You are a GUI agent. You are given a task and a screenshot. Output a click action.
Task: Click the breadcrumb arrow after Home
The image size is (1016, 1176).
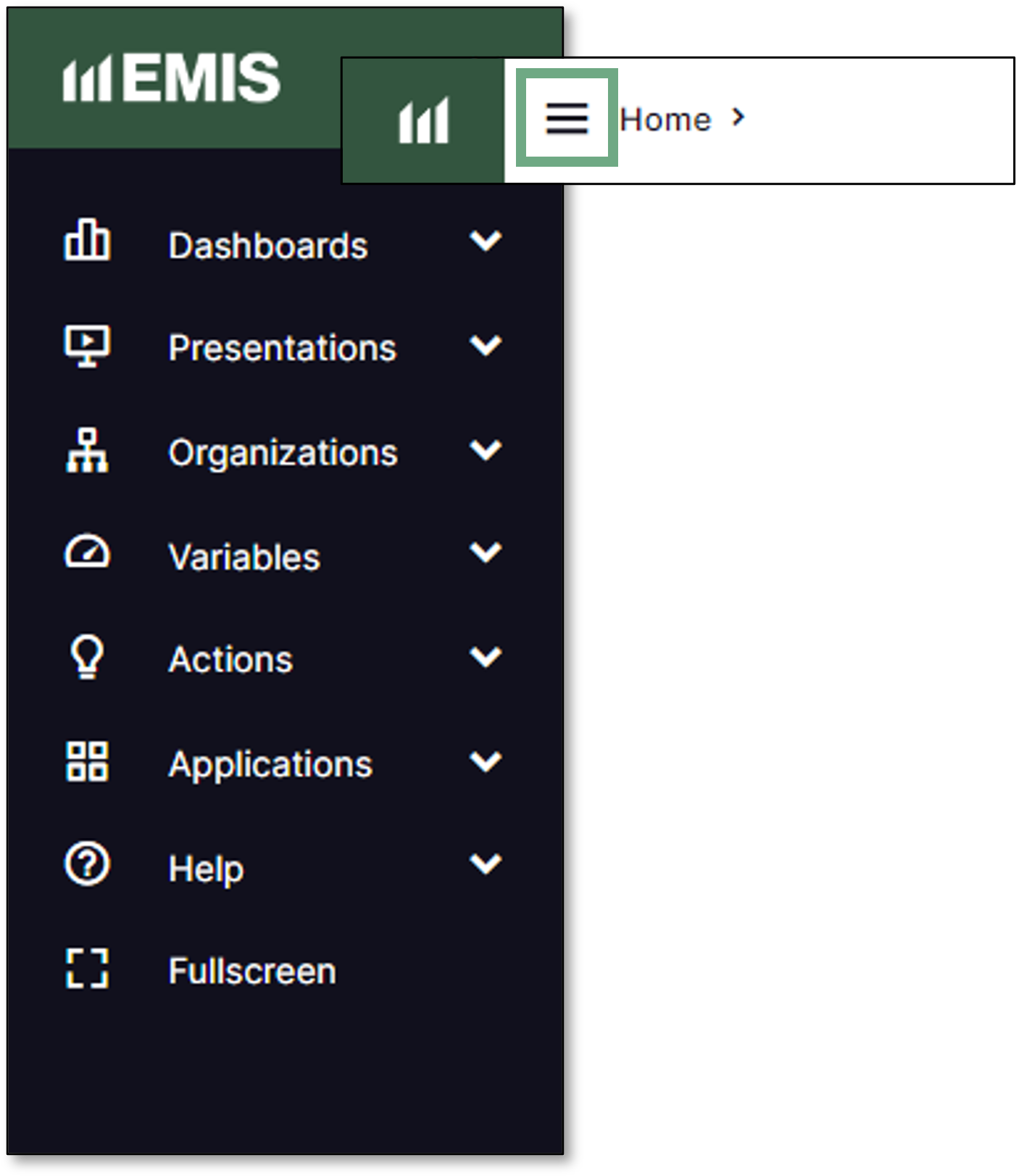pyautogui.click(x=738, y=117)
